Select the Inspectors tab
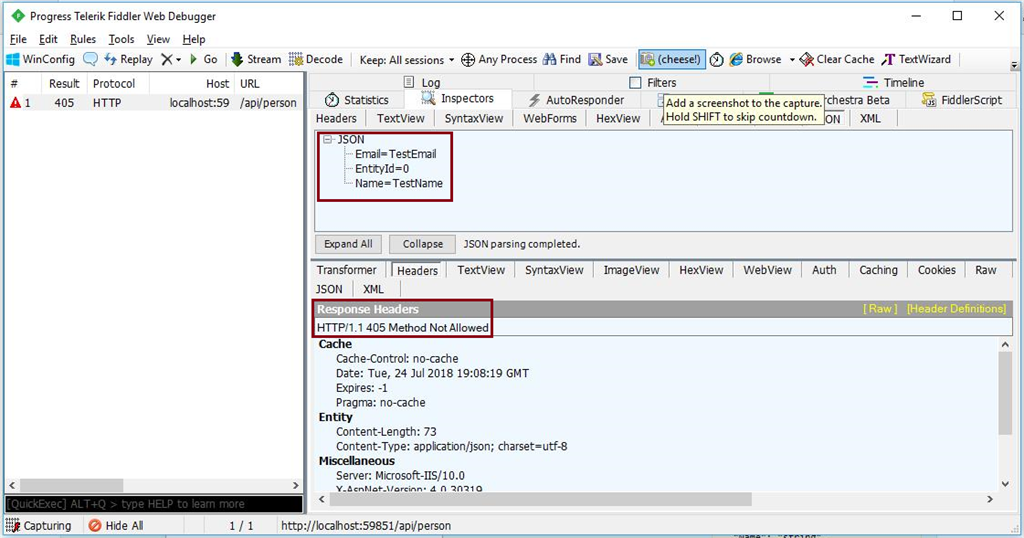Image resolution: width=1024 pixels, height=538 pixels. point(457,99)
